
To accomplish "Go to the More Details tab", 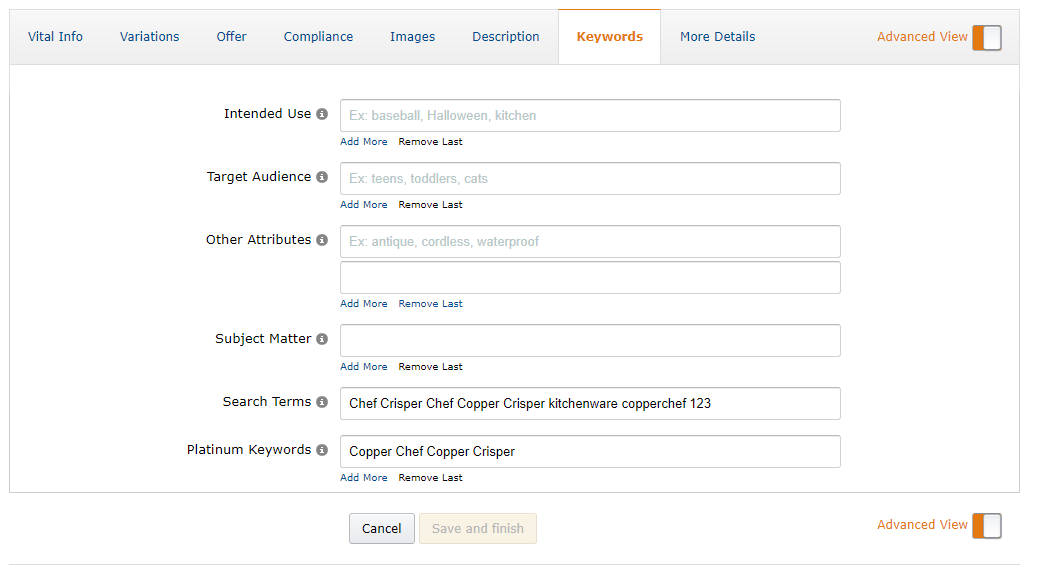I will click(717, 37).
